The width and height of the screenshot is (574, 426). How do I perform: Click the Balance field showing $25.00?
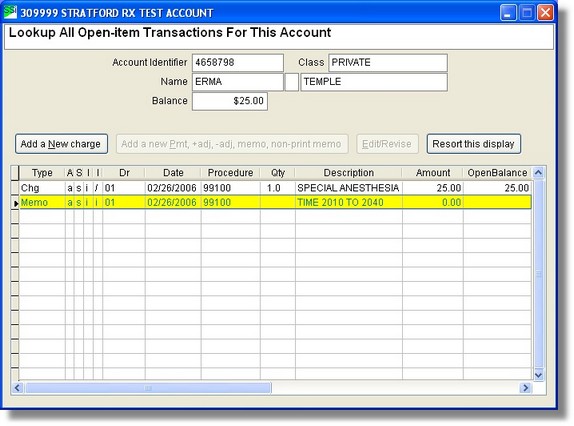point(230,101)
